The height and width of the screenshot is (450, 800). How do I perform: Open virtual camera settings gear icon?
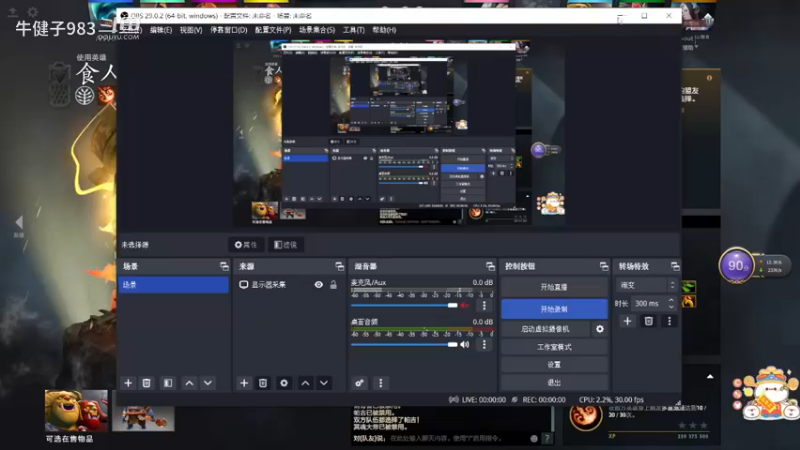600,329
